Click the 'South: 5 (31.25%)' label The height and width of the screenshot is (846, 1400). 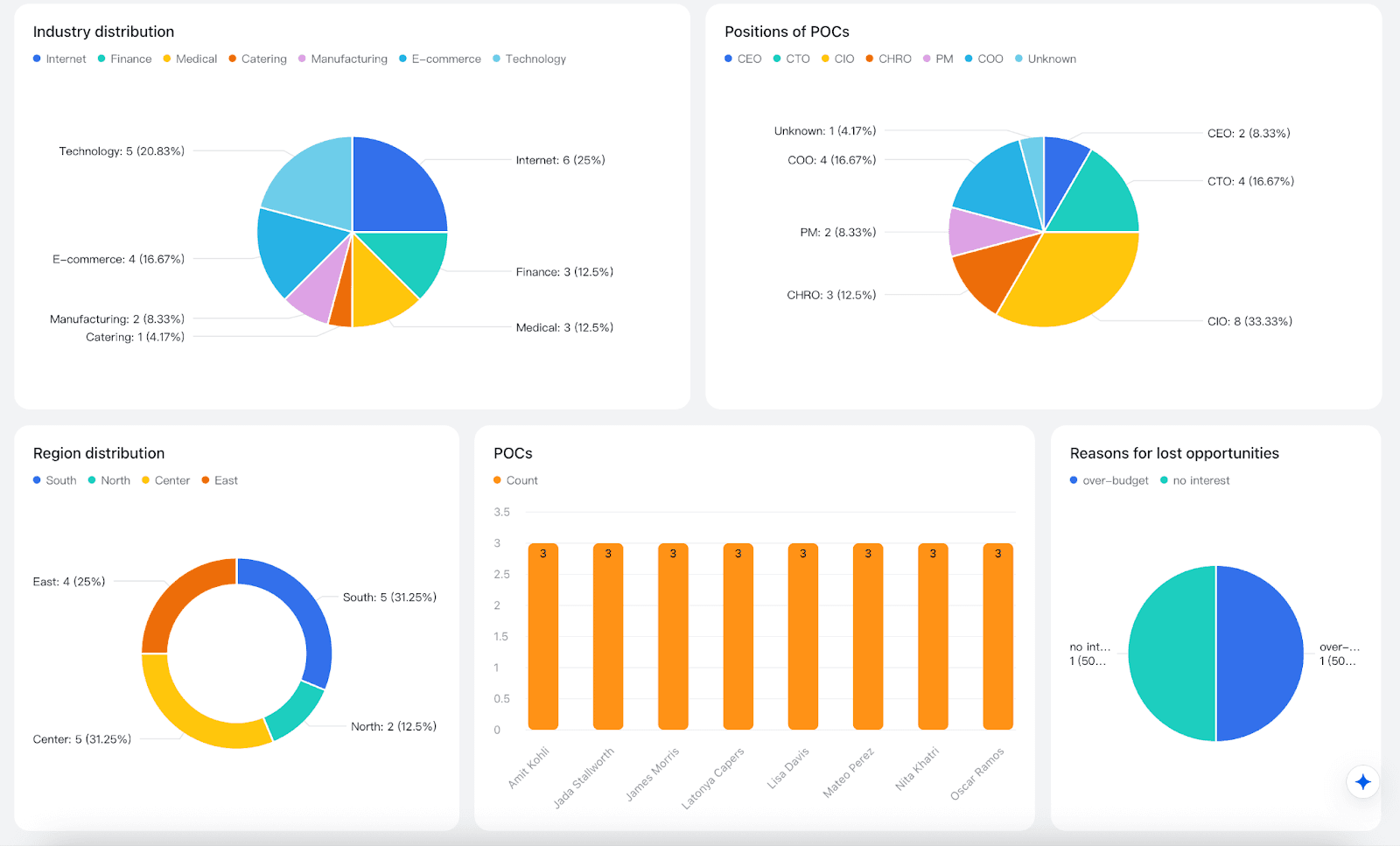pyautogui.click(x=389, y=598)
